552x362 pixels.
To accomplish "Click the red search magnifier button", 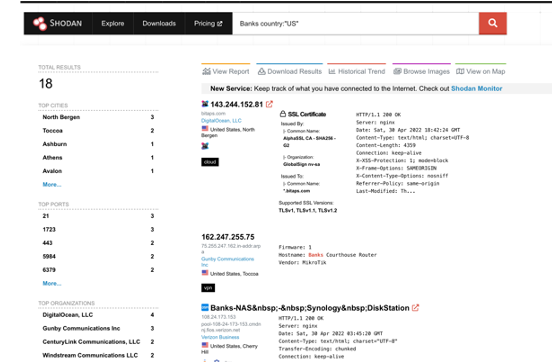I will (x=493, y=24).
